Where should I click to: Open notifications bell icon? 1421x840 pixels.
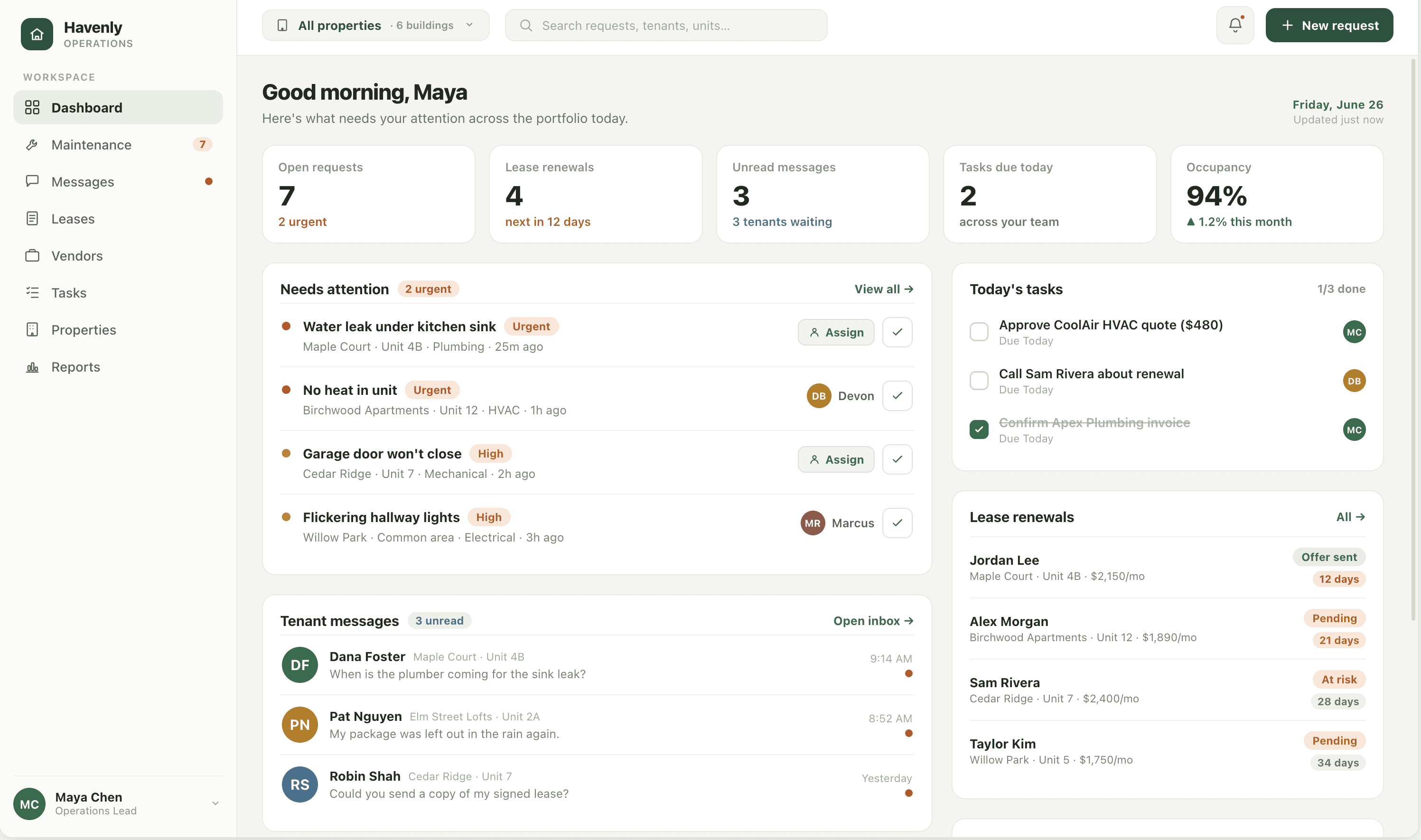tap(1235, 25)
